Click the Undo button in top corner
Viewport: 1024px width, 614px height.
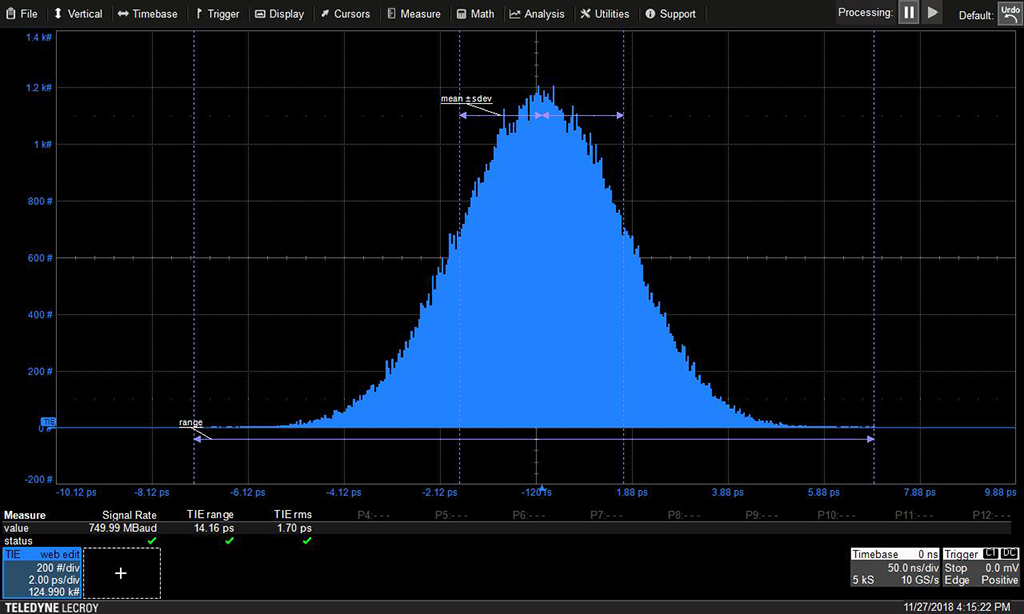coord(1009,13)
